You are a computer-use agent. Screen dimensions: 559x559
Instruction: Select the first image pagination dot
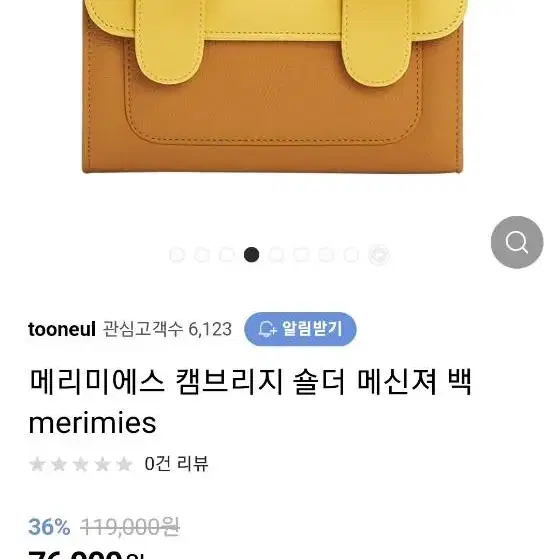[177, 255]
